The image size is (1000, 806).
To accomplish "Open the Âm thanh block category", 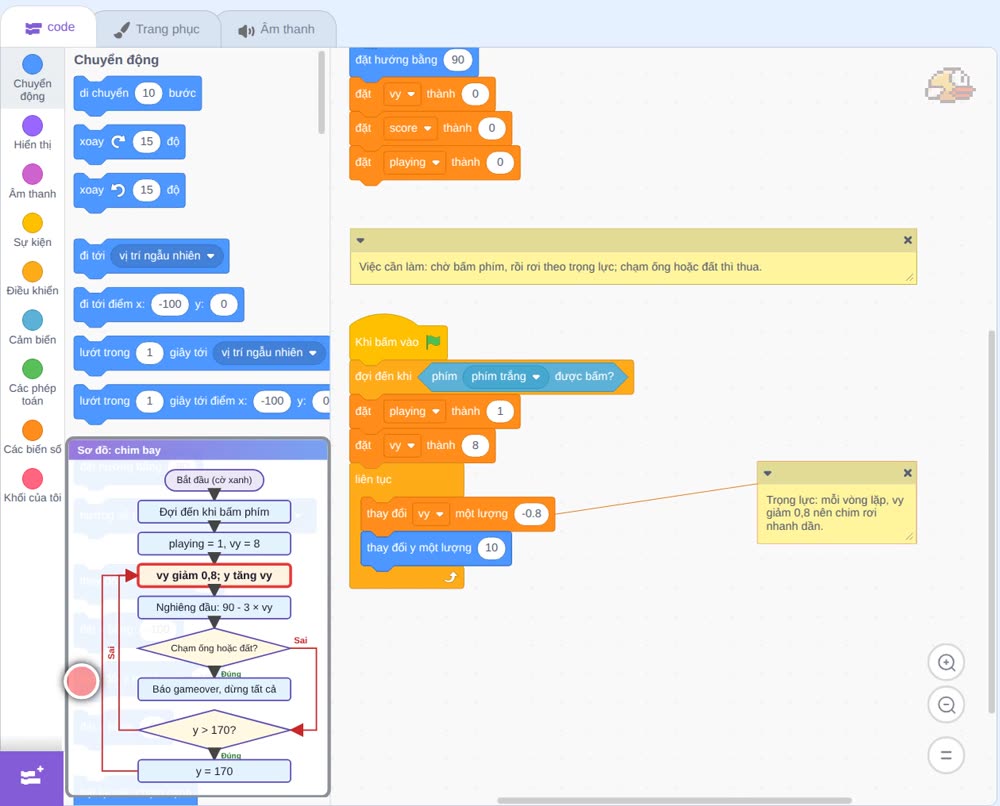I will tap(32, 182).
